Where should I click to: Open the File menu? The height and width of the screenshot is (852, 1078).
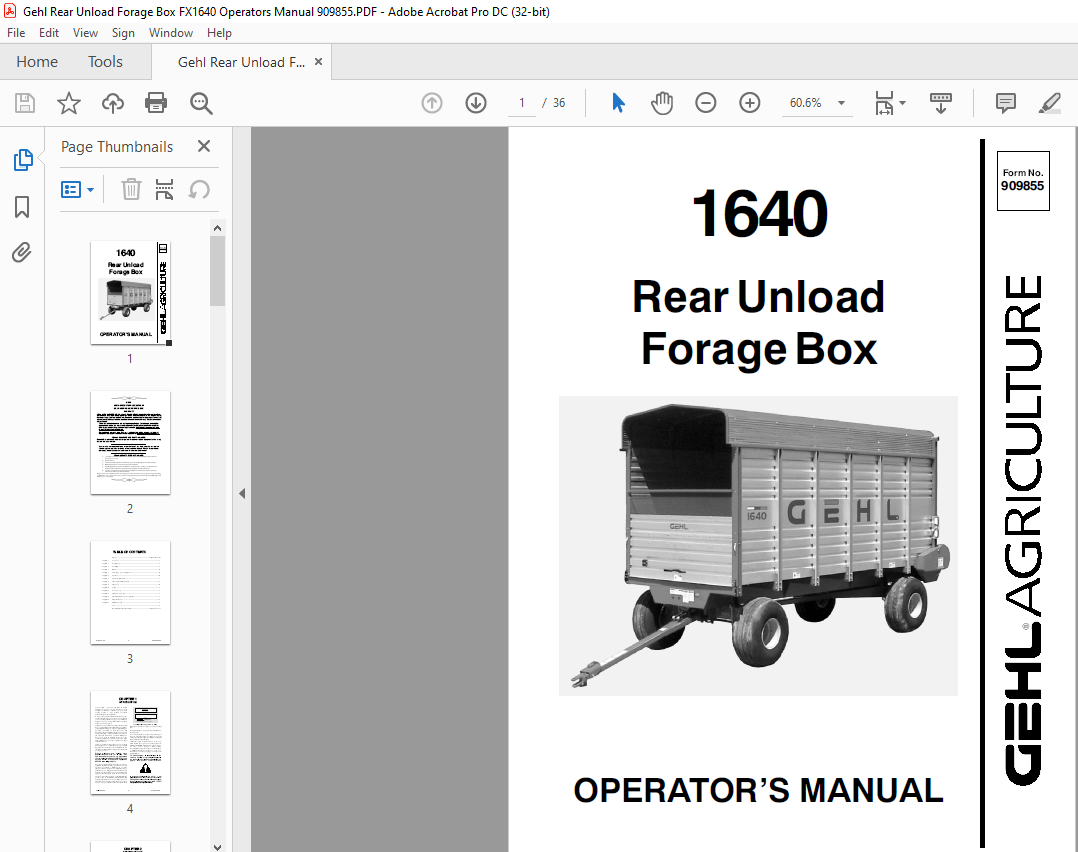pyautogui.click(x=16, y=33)
